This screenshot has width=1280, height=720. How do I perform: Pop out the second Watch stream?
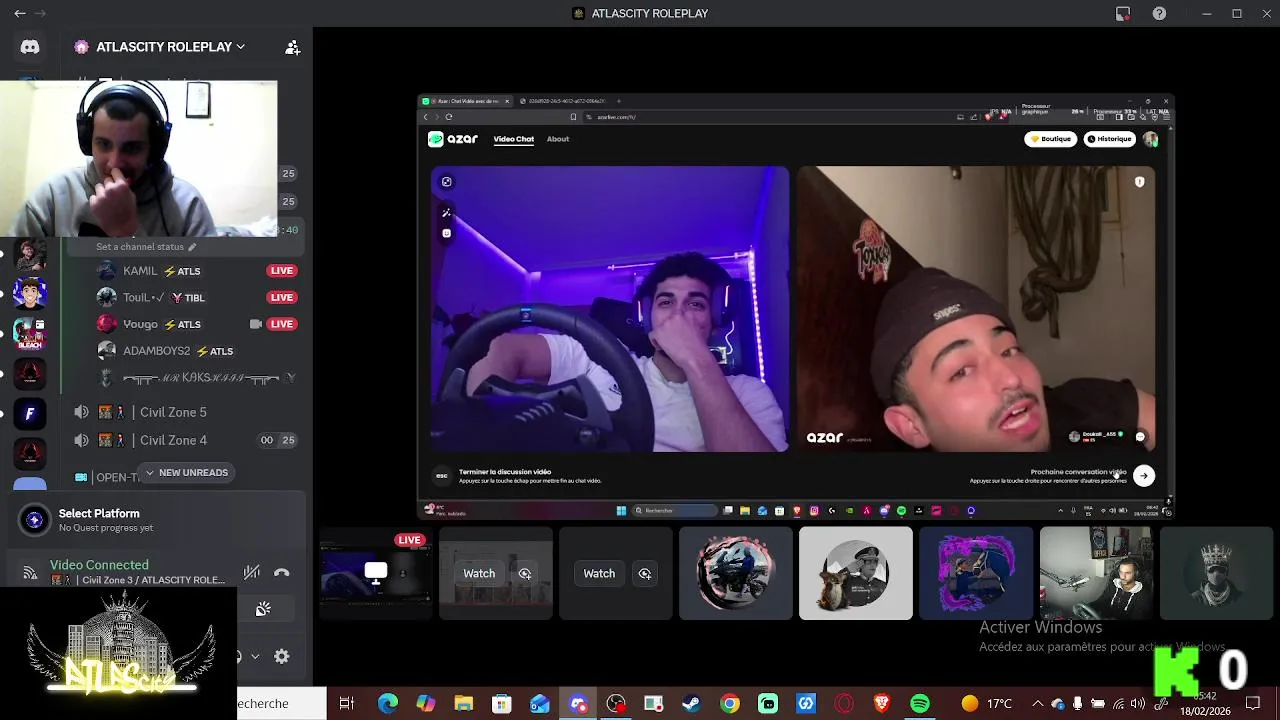645,573
